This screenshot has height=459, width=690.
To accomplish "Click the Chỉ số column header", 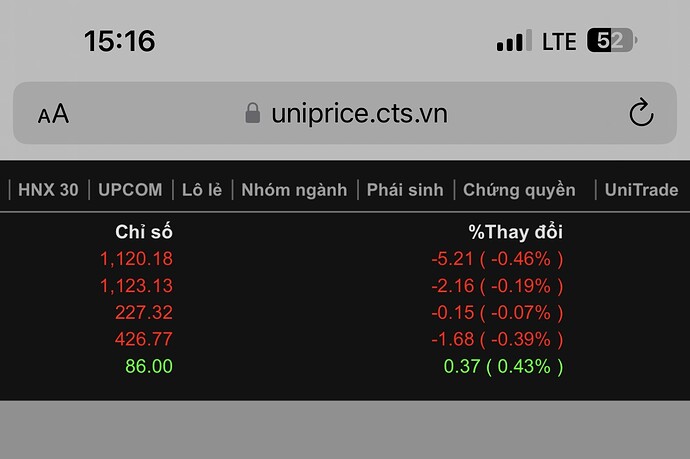I will pyautogui.click(x=143, y=232).
